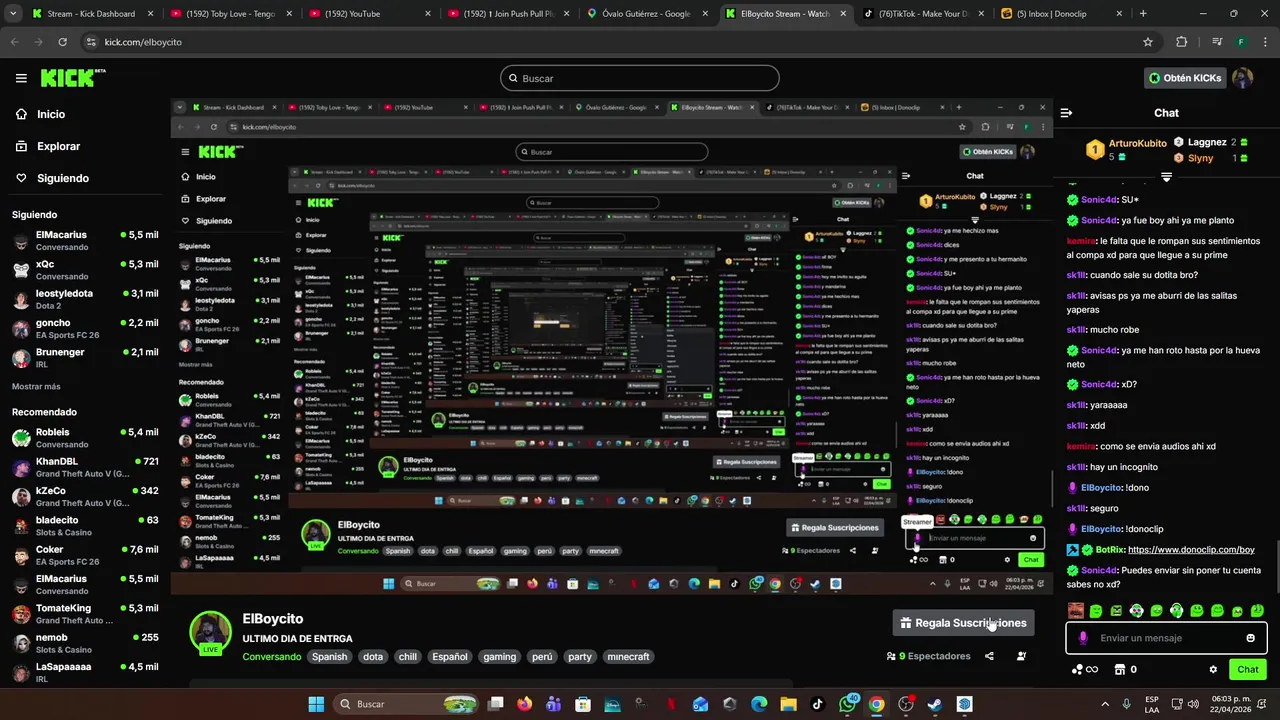1280x720 pixels.
Task: Click ArturoKubito in the chat leaderboard
Action: [x=1136, y=143]
